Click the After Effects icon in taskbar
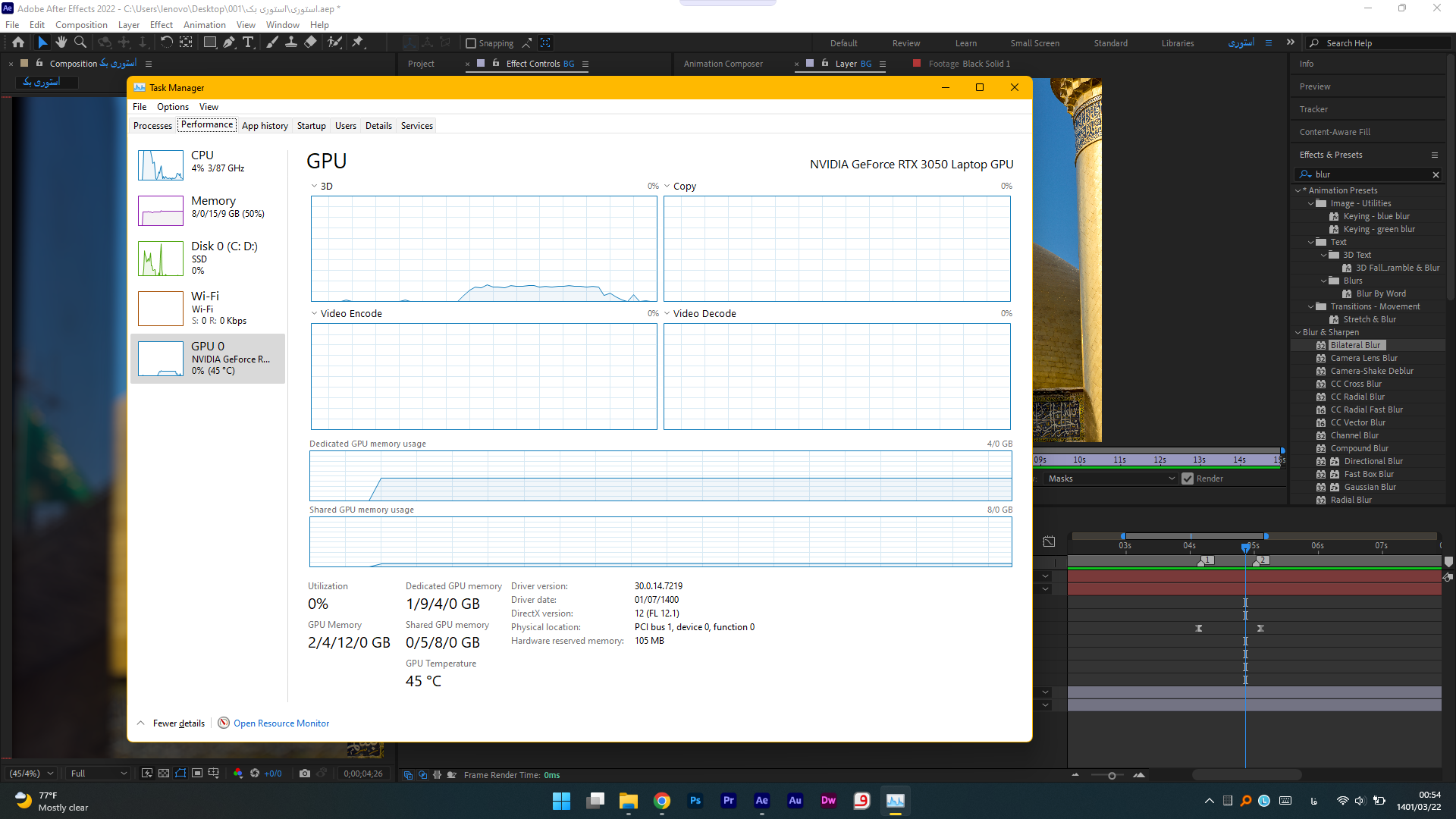Screen dimensions: 1456x819 coord(761,799)
